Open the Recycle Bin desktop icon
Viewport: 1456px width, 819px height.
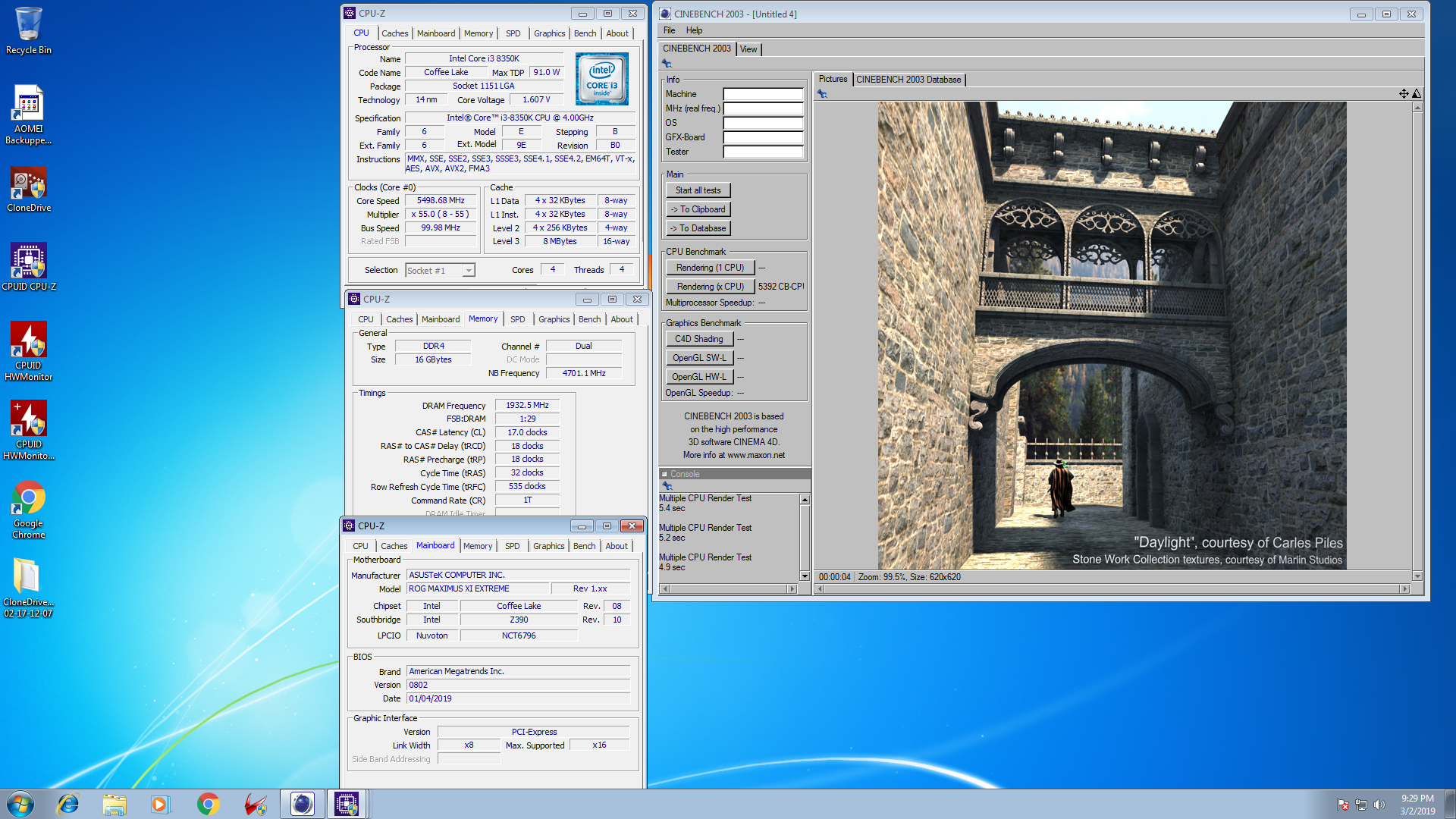29,30
